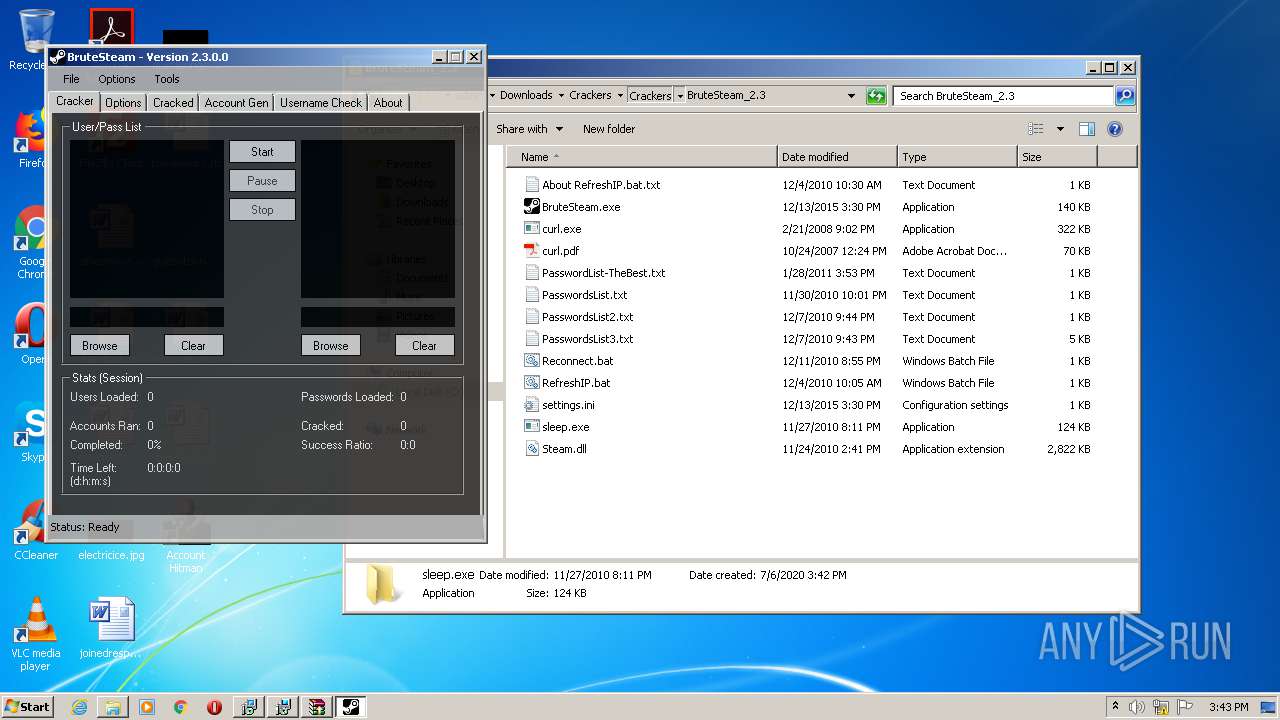Click the BruteSteam taskbar icon
This screenshot has width=1280, height=720.
(x=351, y=707)
